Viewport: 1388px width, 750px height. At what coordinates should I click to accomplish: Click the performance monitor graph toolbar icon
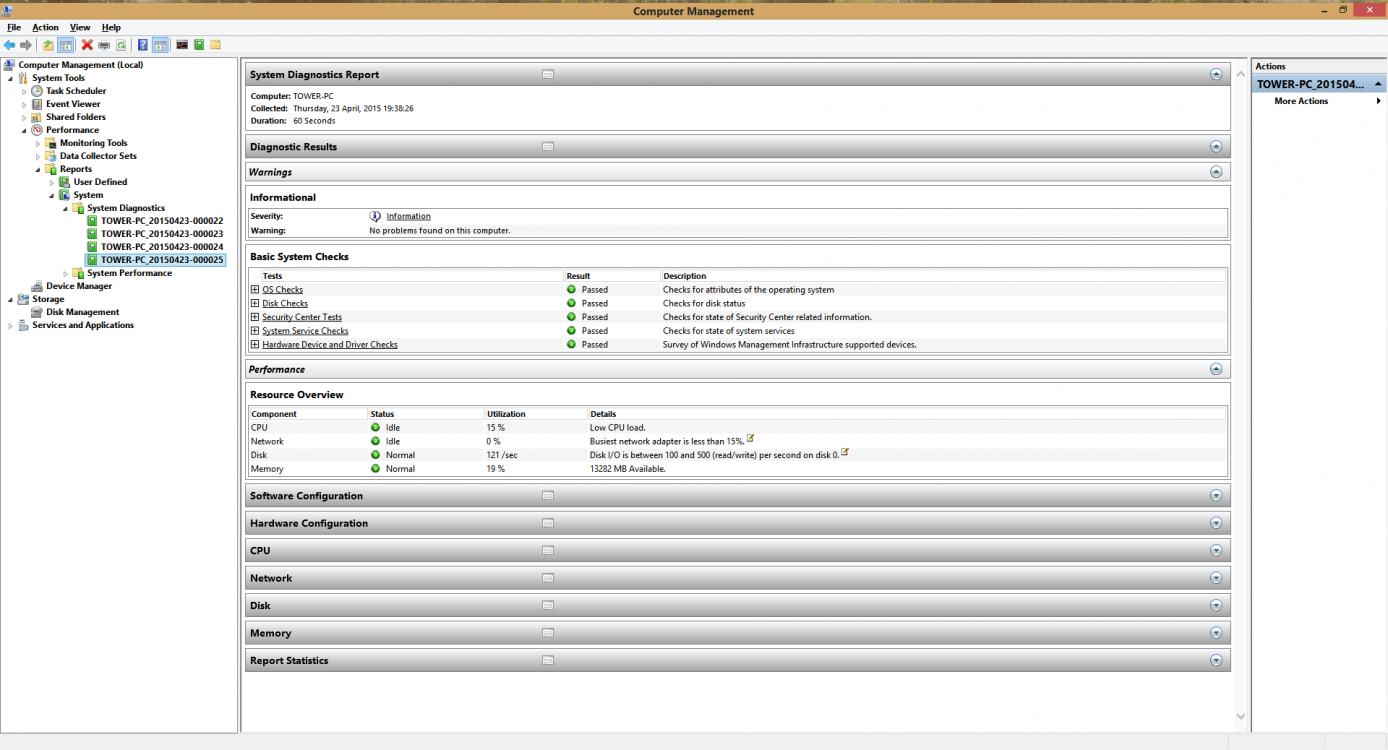click(182, 45)
